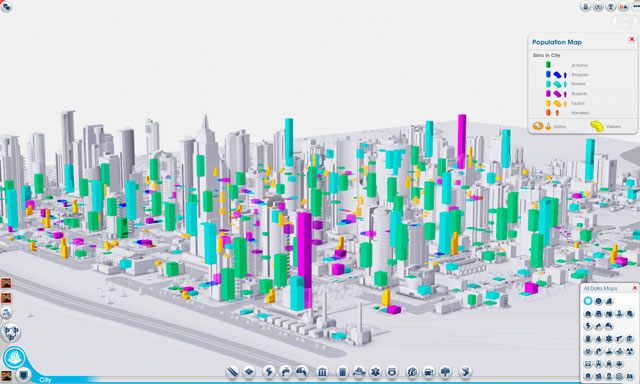
Task: Toggle the lightning Power data map
Action: 588,326
